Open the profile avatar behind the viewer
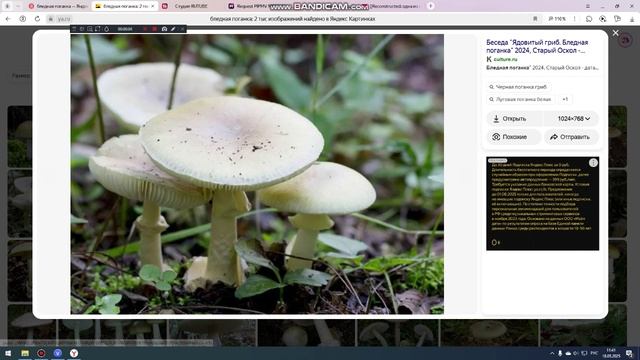 tap(625, 40)
